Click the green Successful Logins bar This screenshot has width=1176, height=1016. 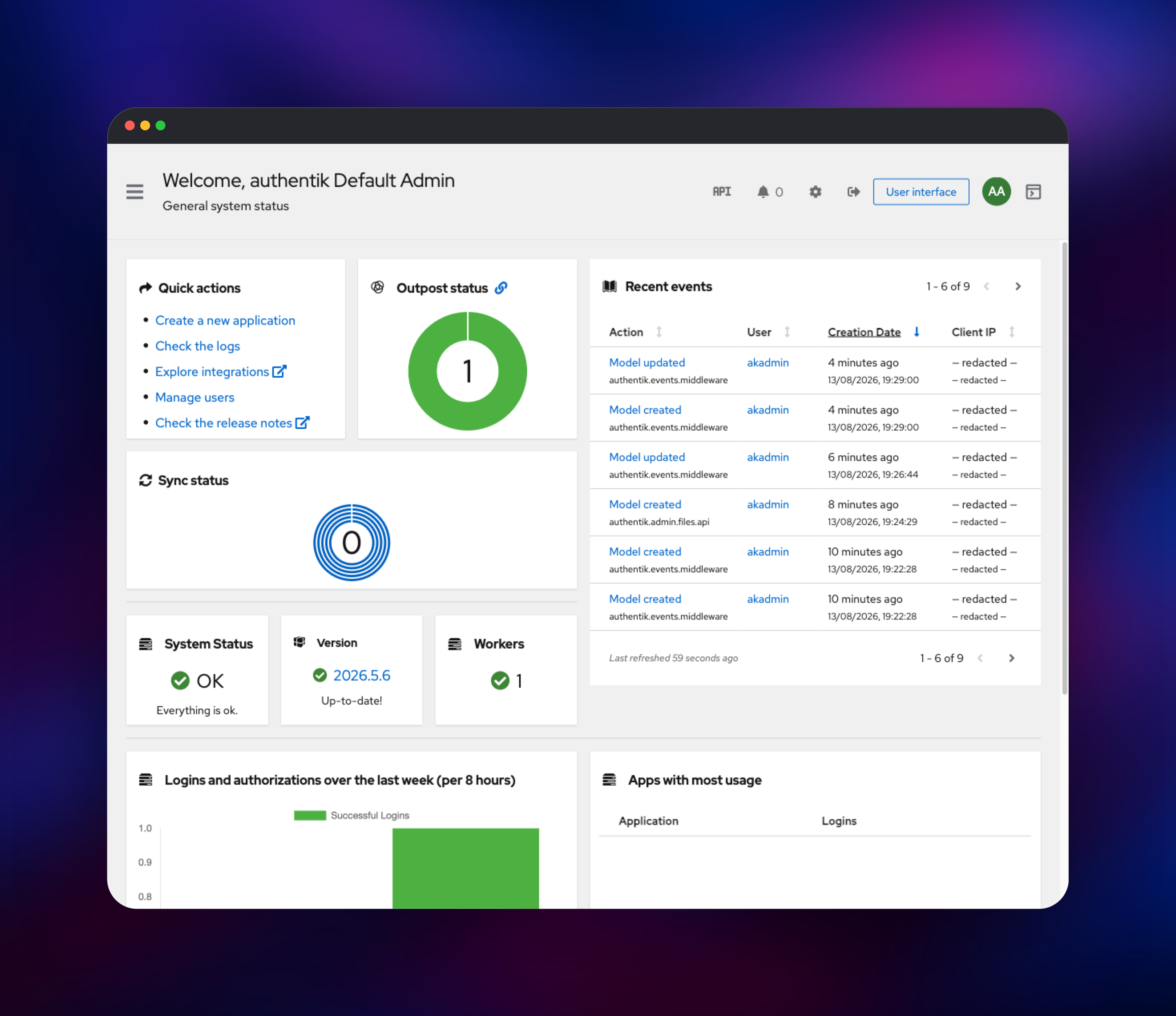[466, 868]
